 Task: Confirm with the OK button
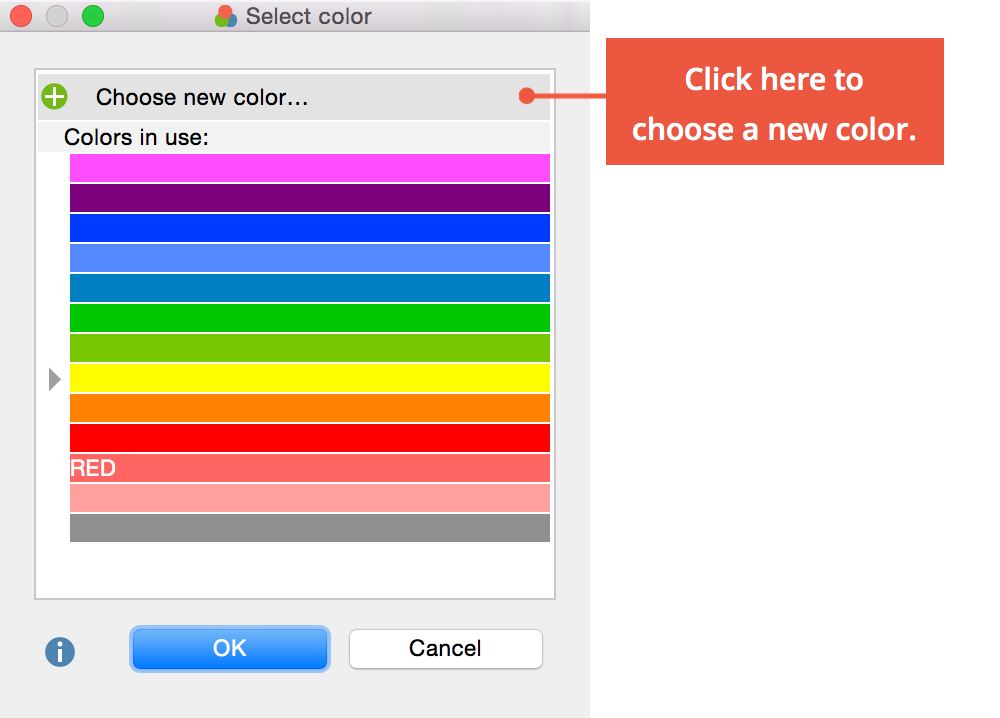pos(229,648)
